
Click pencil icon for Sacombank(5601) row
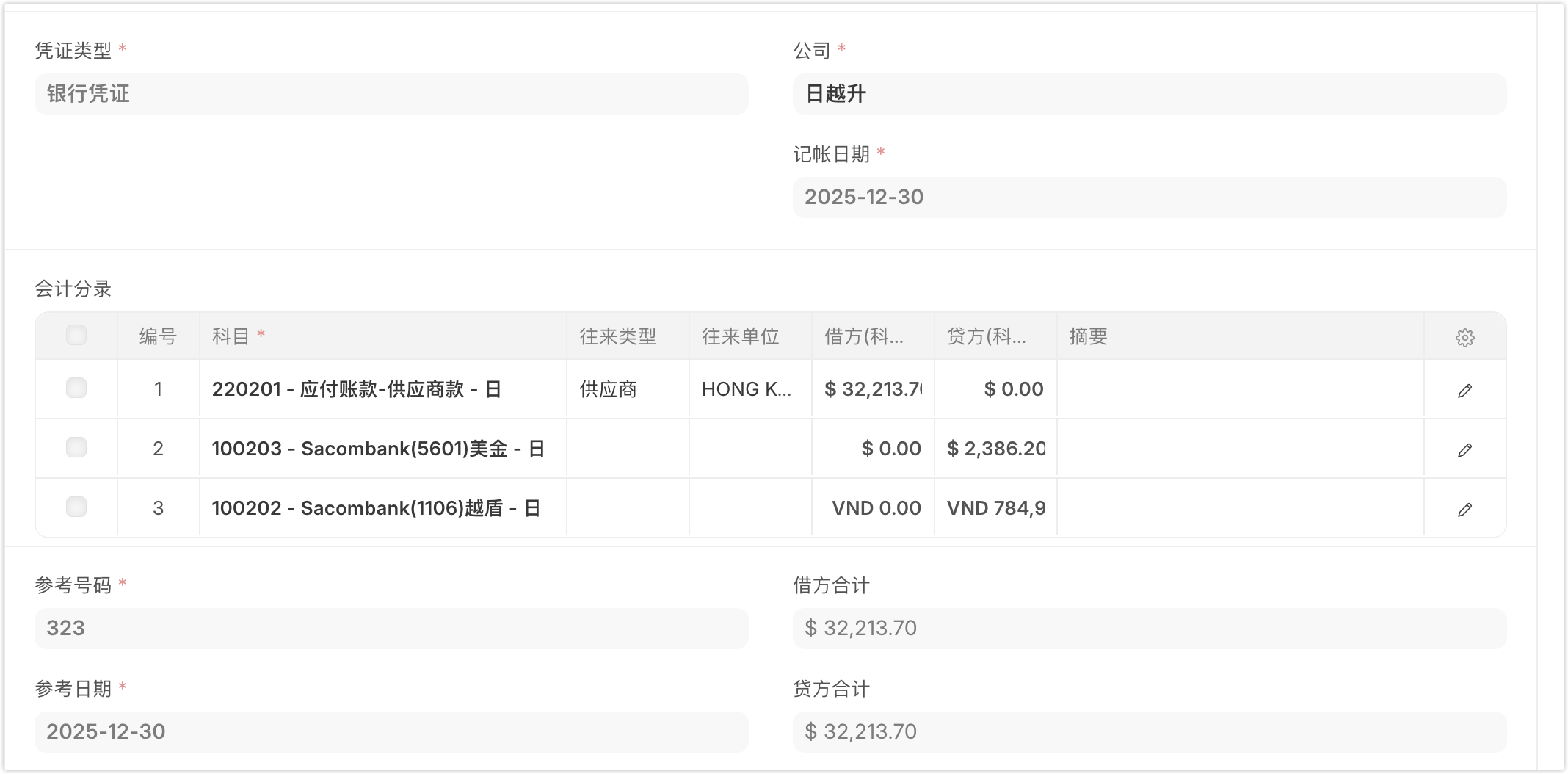coord(1464,449)
